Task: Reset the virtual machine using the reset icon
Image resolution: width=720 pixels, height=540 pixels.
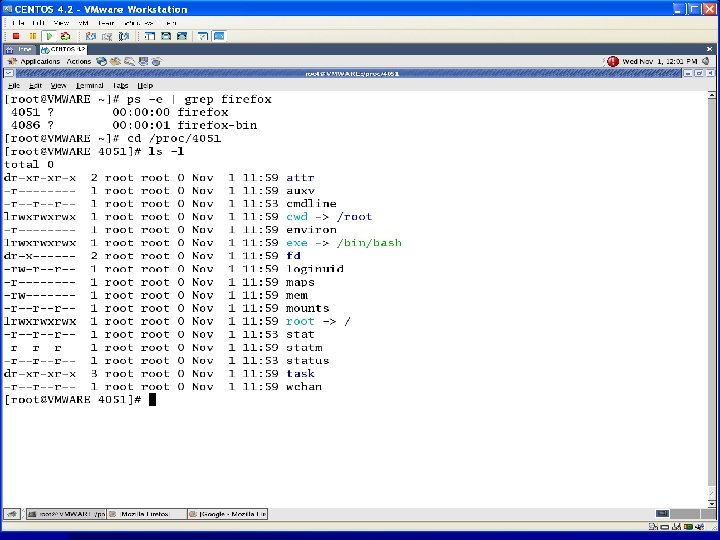Action: pos(65,36)
